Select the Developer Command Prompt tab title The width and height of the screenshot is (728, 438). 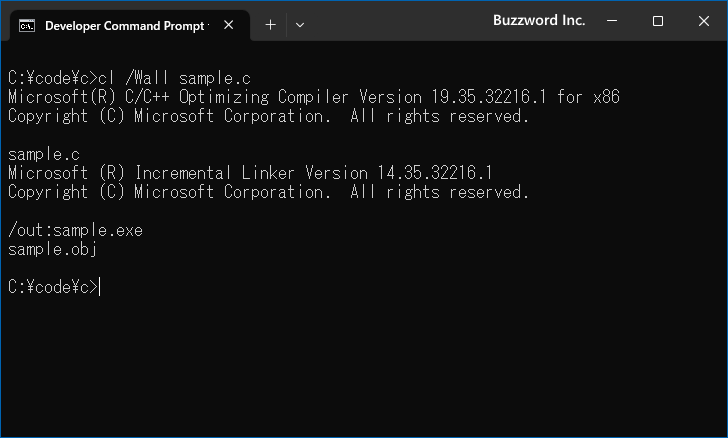125,26
